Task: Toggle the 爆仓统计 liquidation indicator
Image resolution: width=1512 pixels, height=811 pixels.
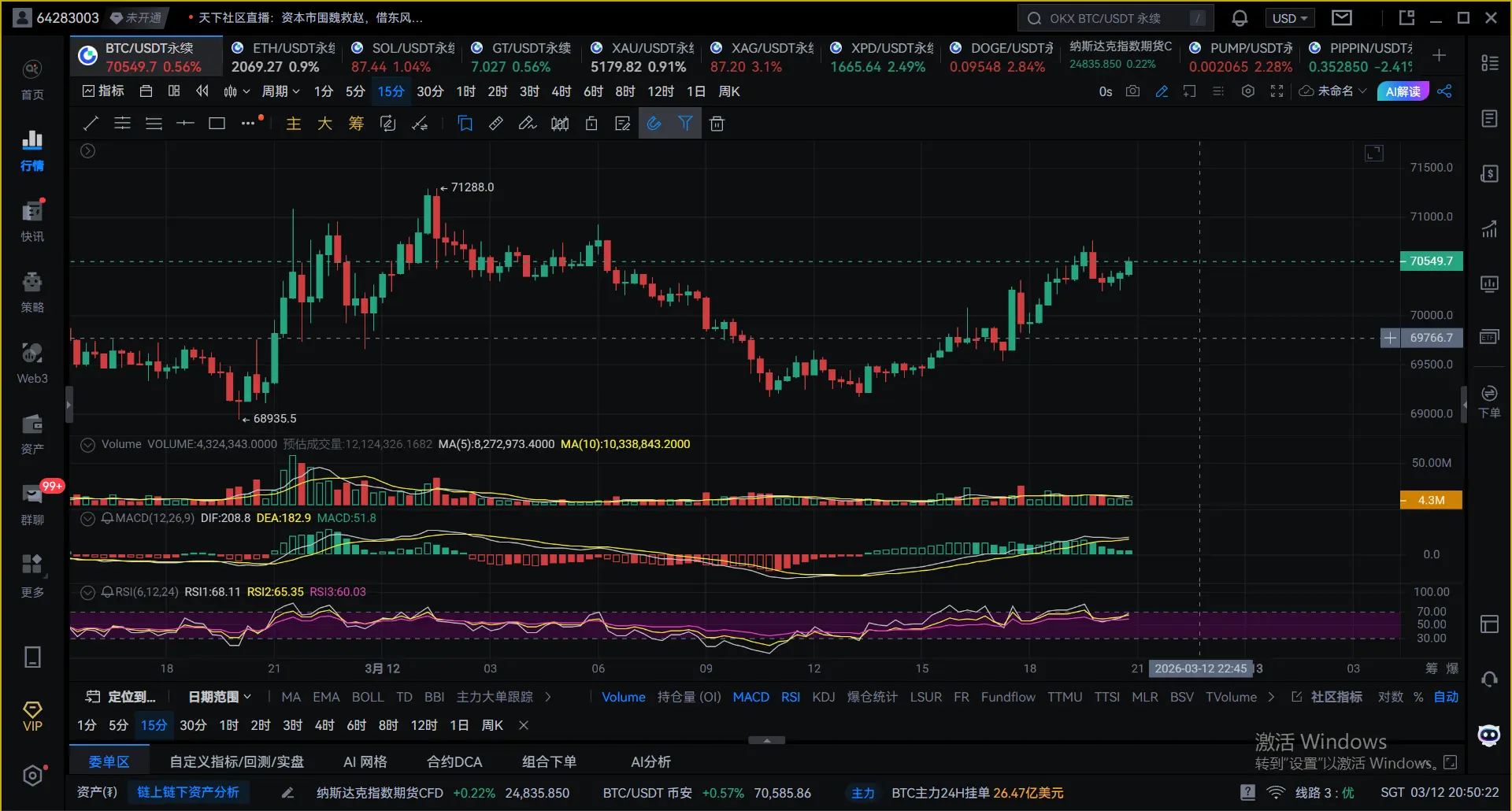Action: click(x=873, y=697)
